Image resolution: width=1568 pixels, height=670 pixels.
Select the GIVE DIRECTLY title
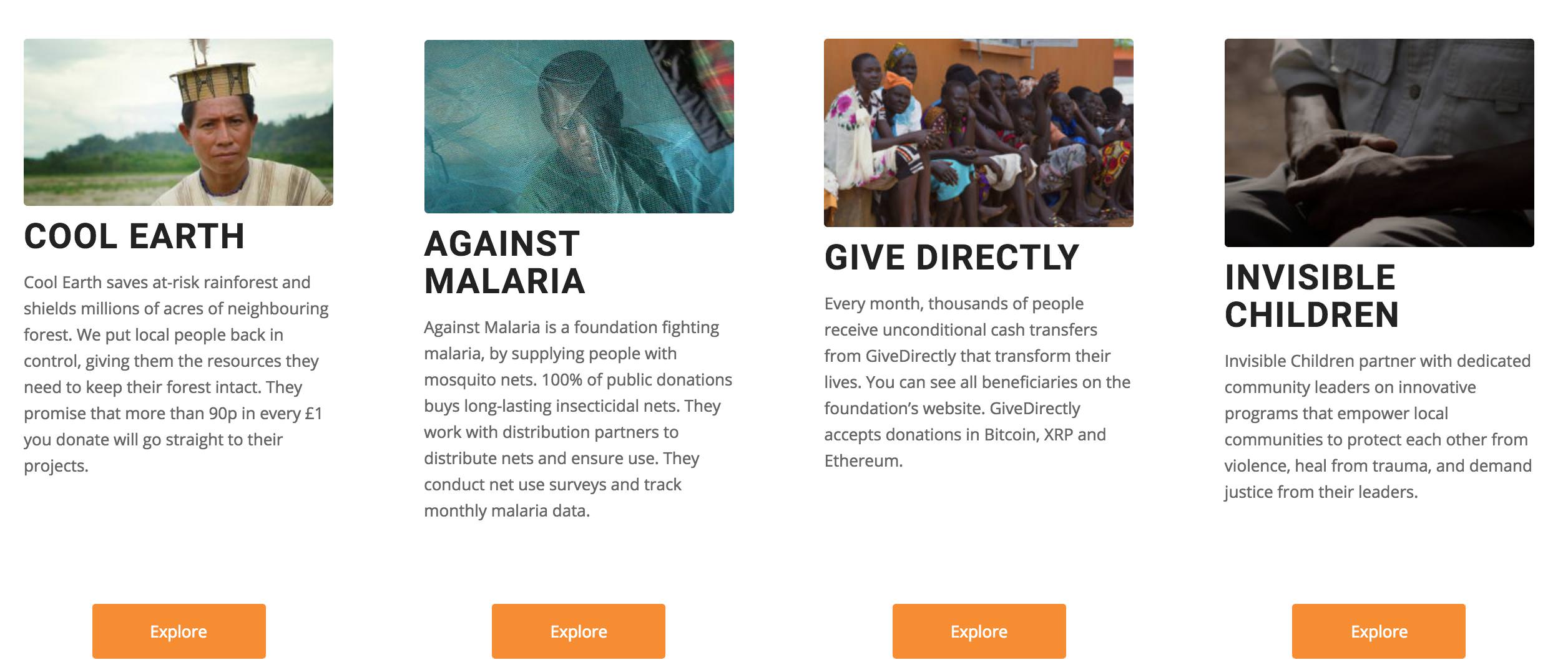(952, 257)
